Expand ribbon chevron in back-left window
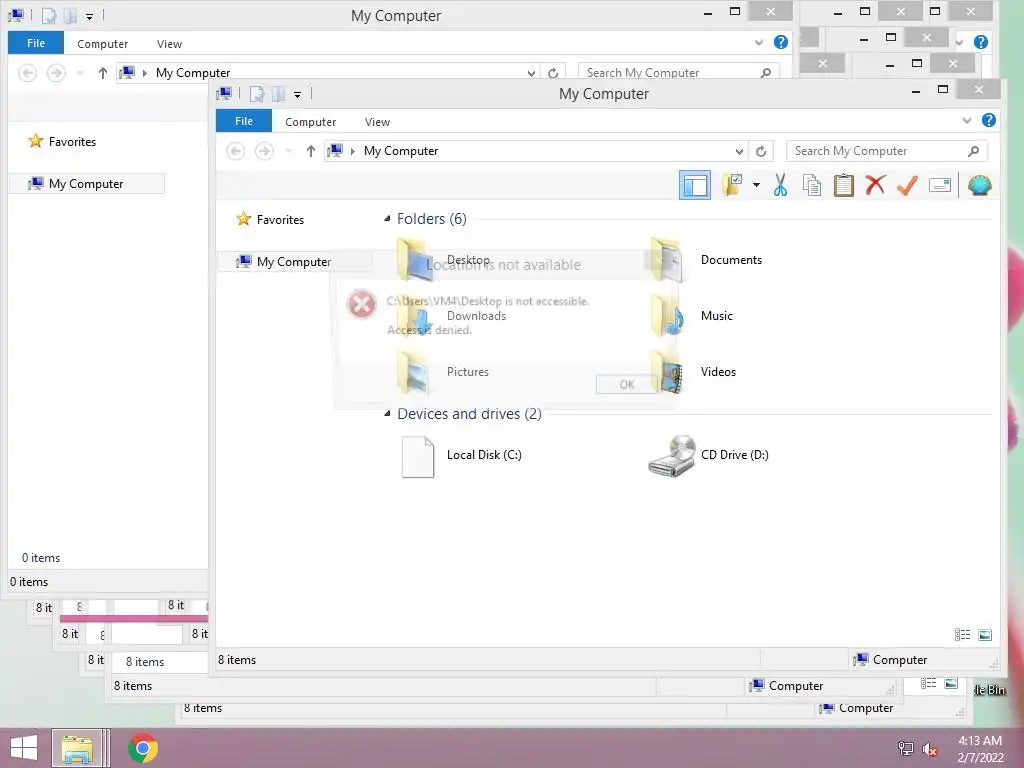The image size is (1024, 768). coord(759,42)
